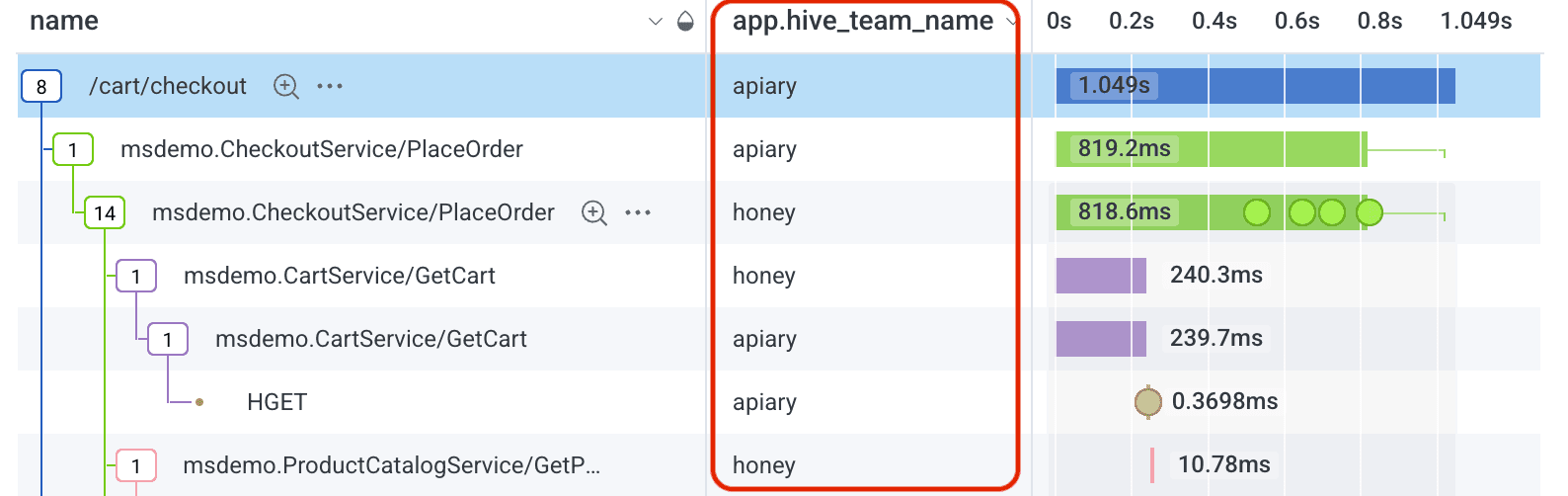This screenshot has width=1568, height=496.
Task: Select the first msdemo.CheckoutService/PlaceOrder span
Action: coord(321,149)
